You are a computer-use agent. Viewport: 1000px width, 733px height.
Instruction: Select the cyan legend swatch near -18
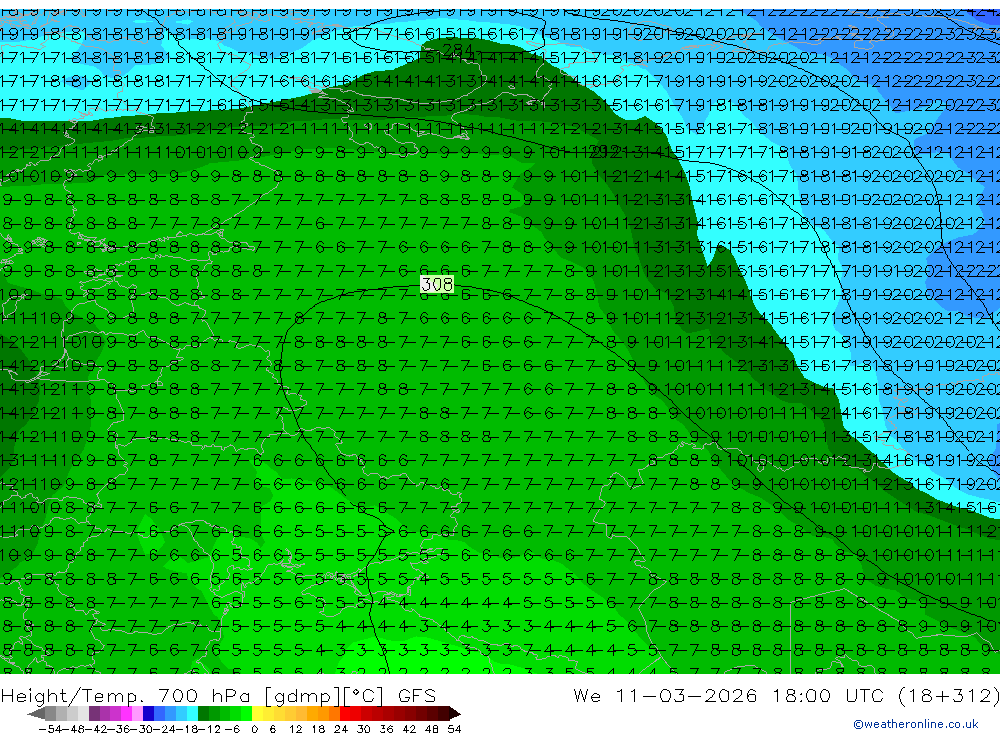coord(192,714)
